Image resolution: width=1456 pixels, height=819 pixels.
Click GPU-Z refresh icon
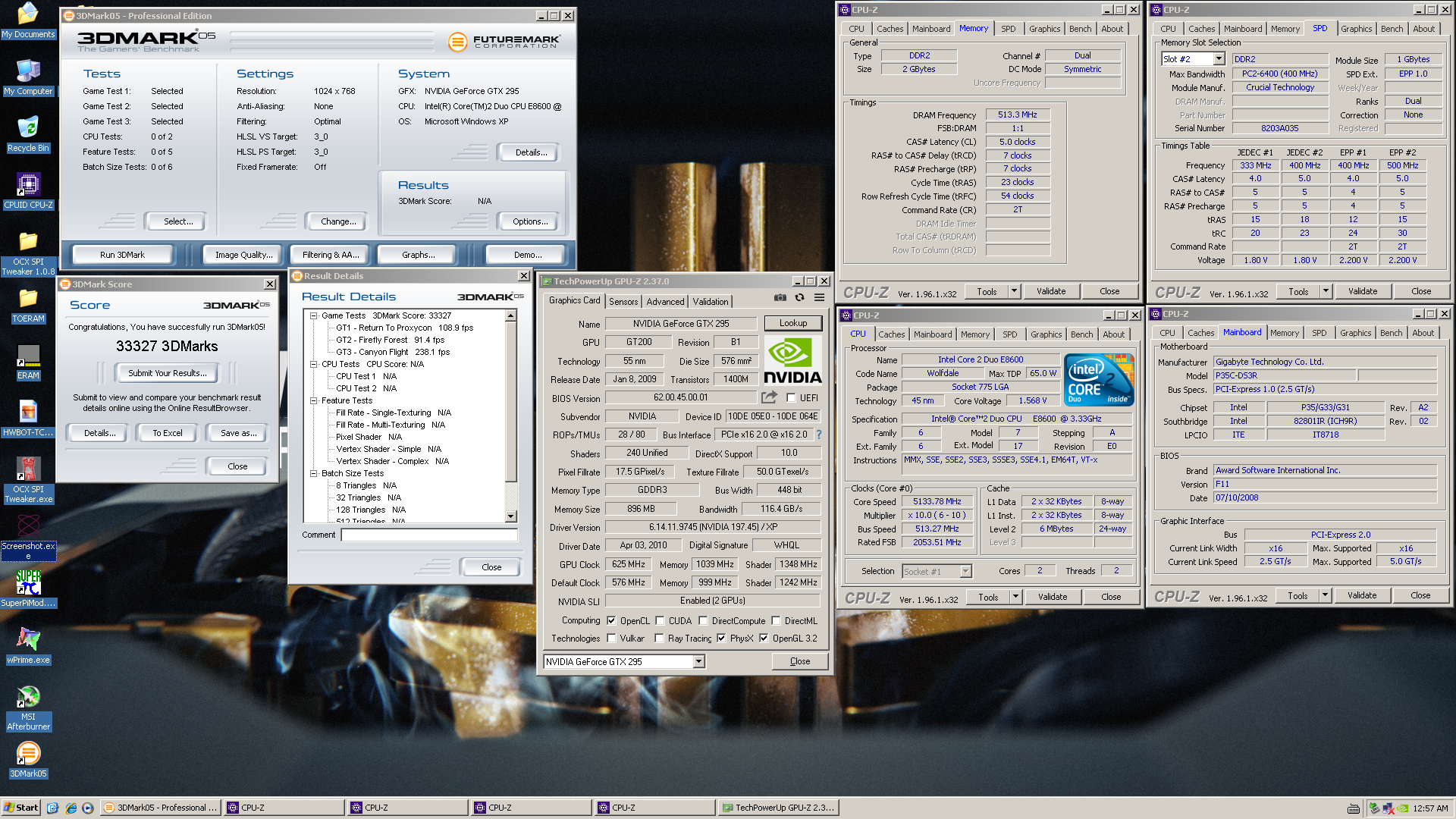pos(799,297)
